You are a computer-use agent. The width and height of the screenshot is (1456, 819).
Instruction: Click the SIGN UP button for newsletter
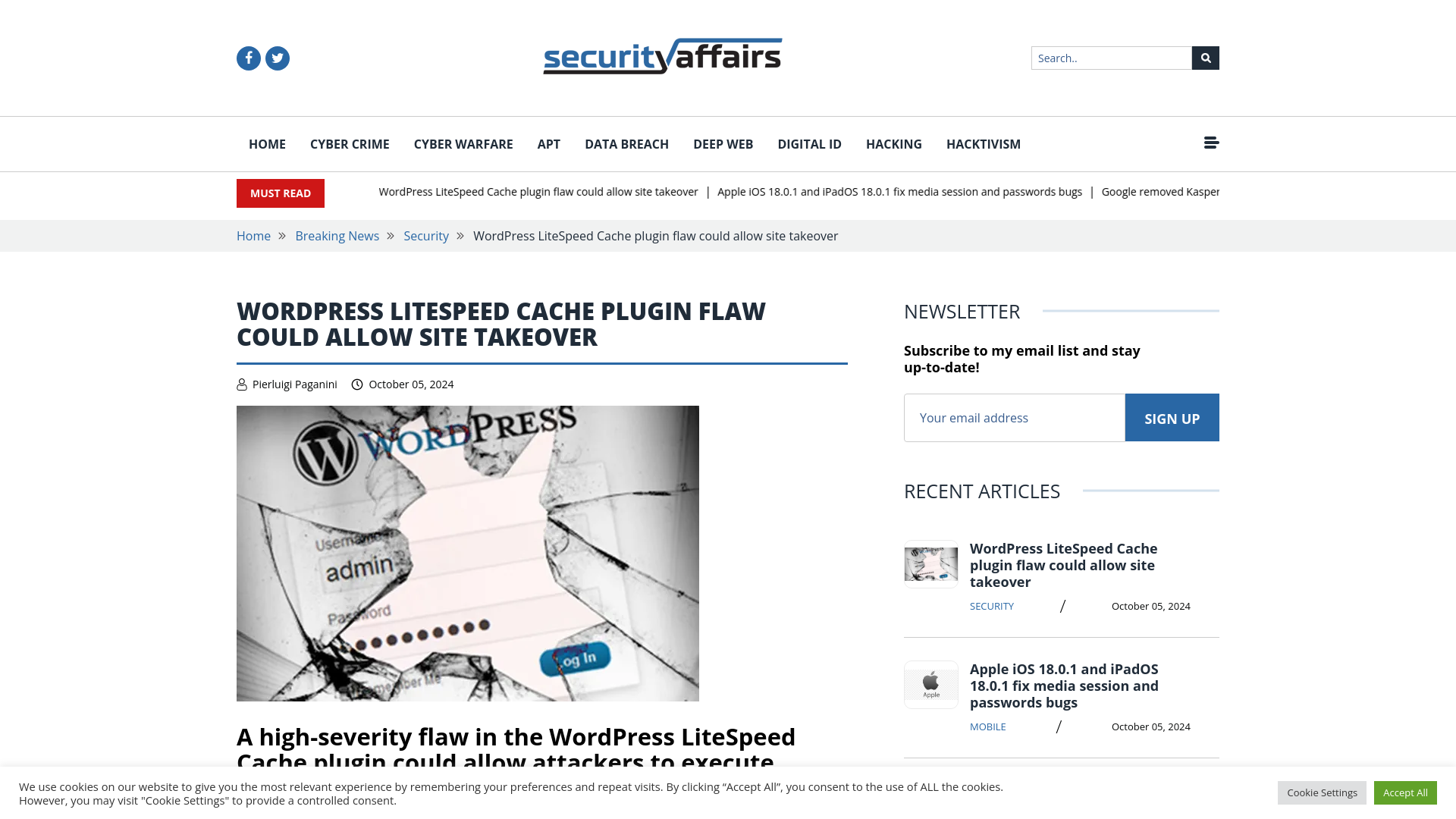pos(1172,417)
